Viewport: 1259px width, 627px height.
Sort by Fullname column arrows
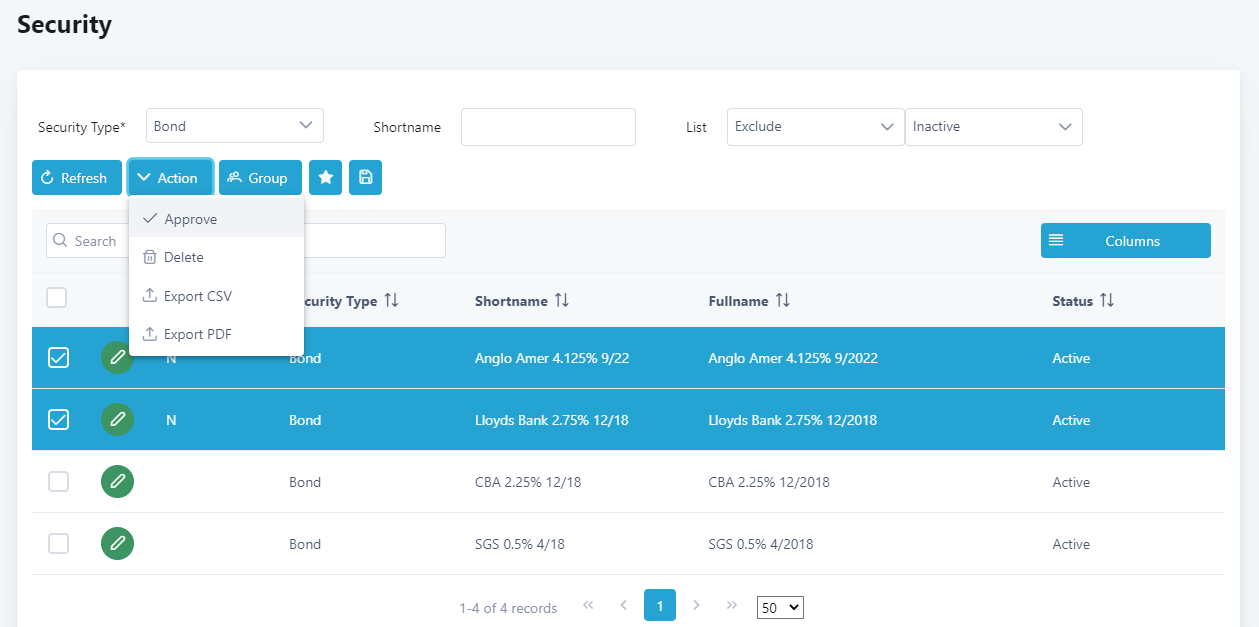click(782, 301)
